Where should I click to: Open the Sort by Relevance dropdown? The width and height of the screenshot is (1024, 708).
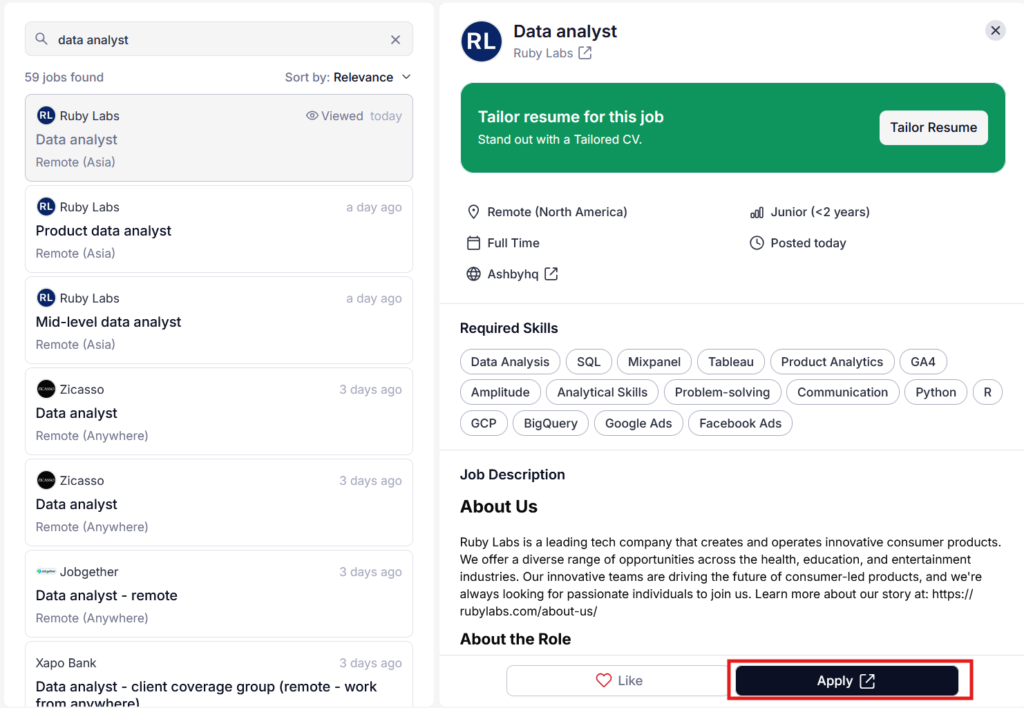pyautogui.click(x=348, y=77)
